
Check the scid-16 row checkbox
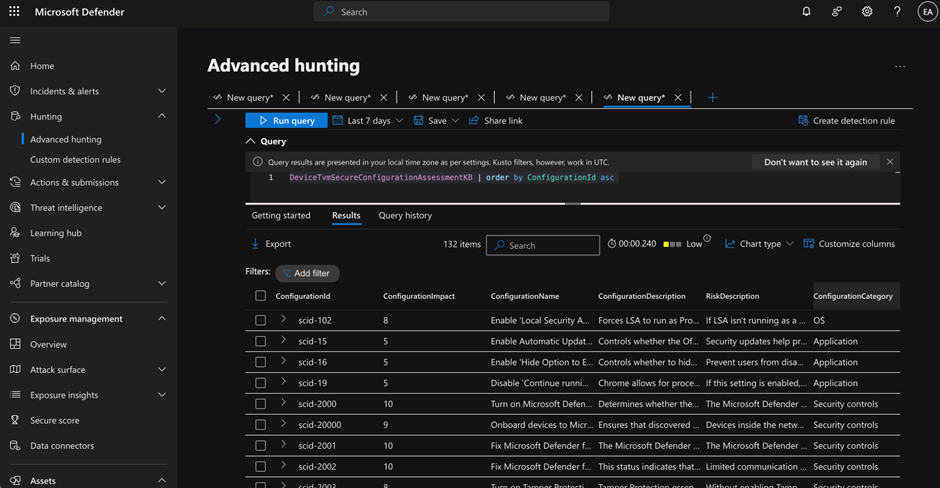click(260, 362)
